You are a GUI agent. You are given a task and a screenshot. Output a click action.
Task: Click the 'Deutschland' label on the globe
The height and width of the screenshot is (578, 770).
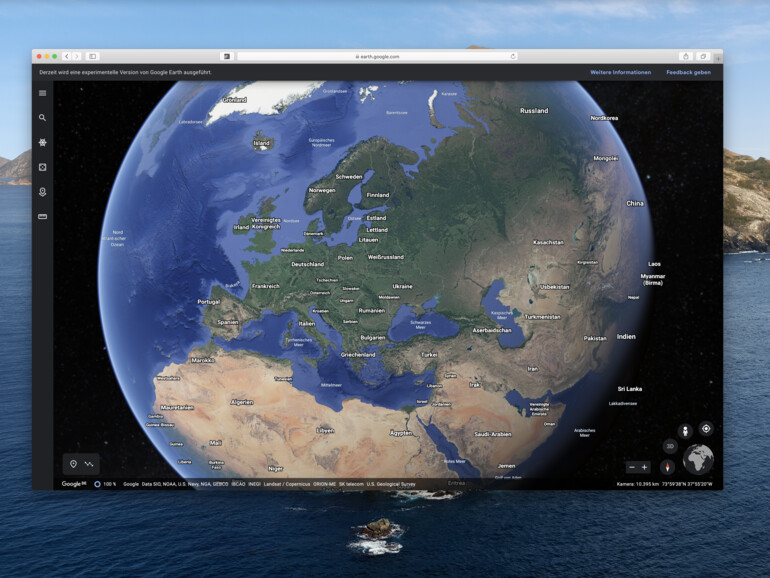pos(308,264)
